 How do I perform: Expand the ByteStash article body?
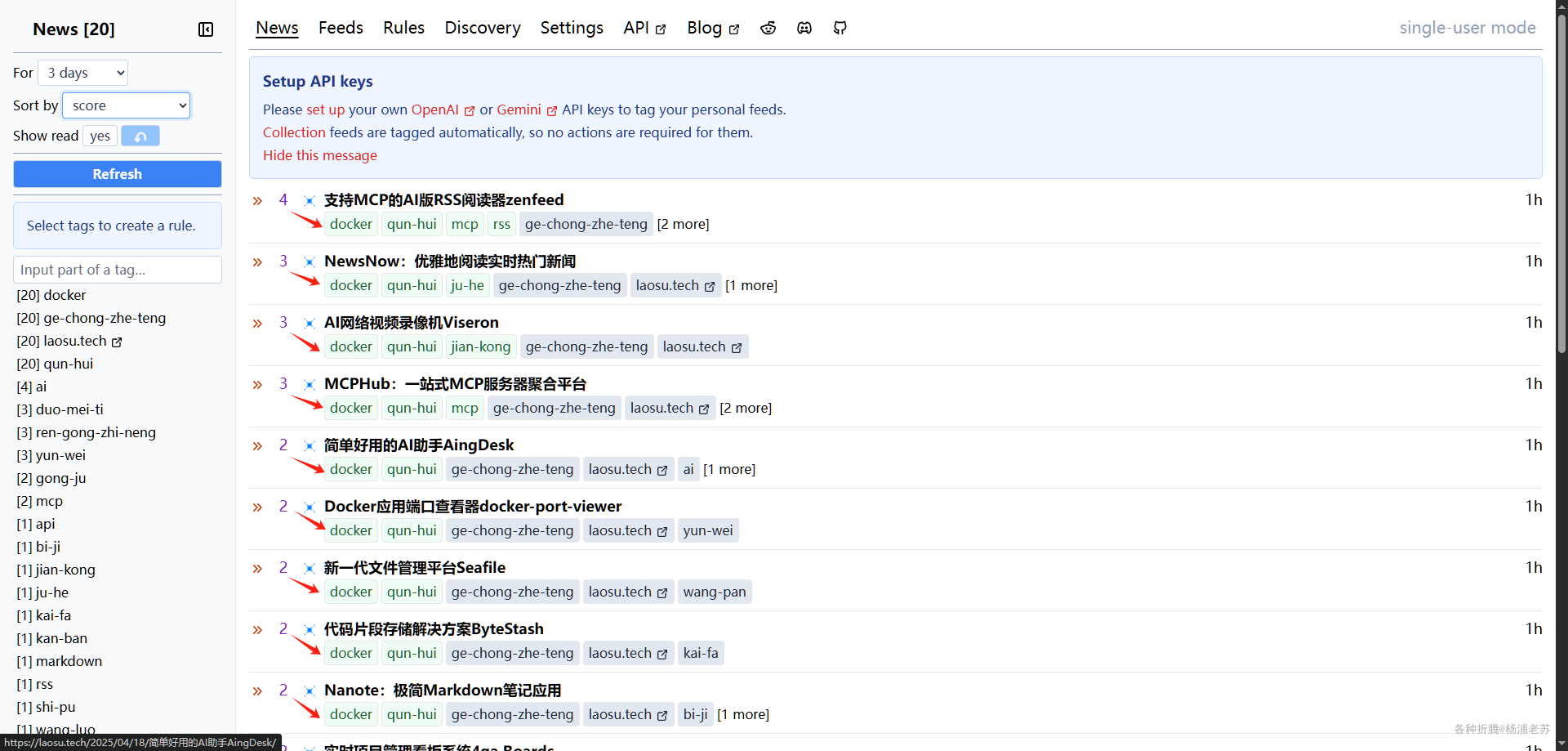tap(257, 629)
